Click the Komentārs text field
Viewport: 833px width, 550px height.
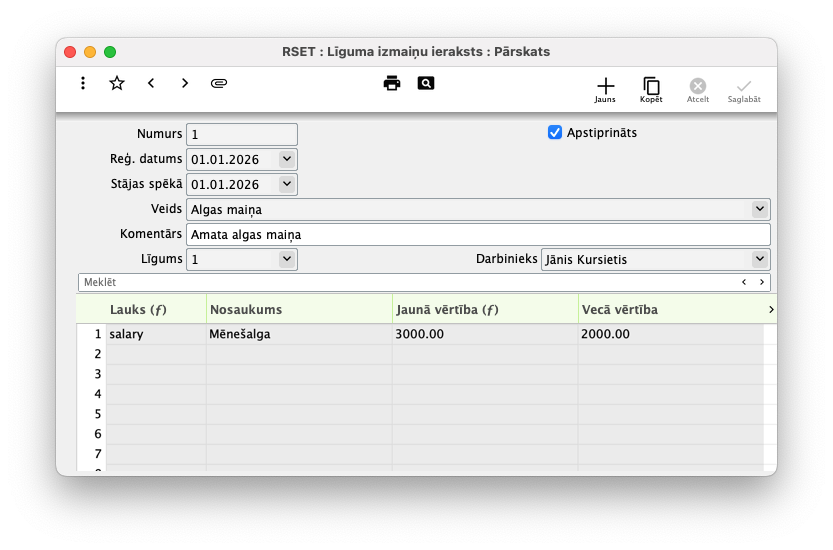[478, 234]
